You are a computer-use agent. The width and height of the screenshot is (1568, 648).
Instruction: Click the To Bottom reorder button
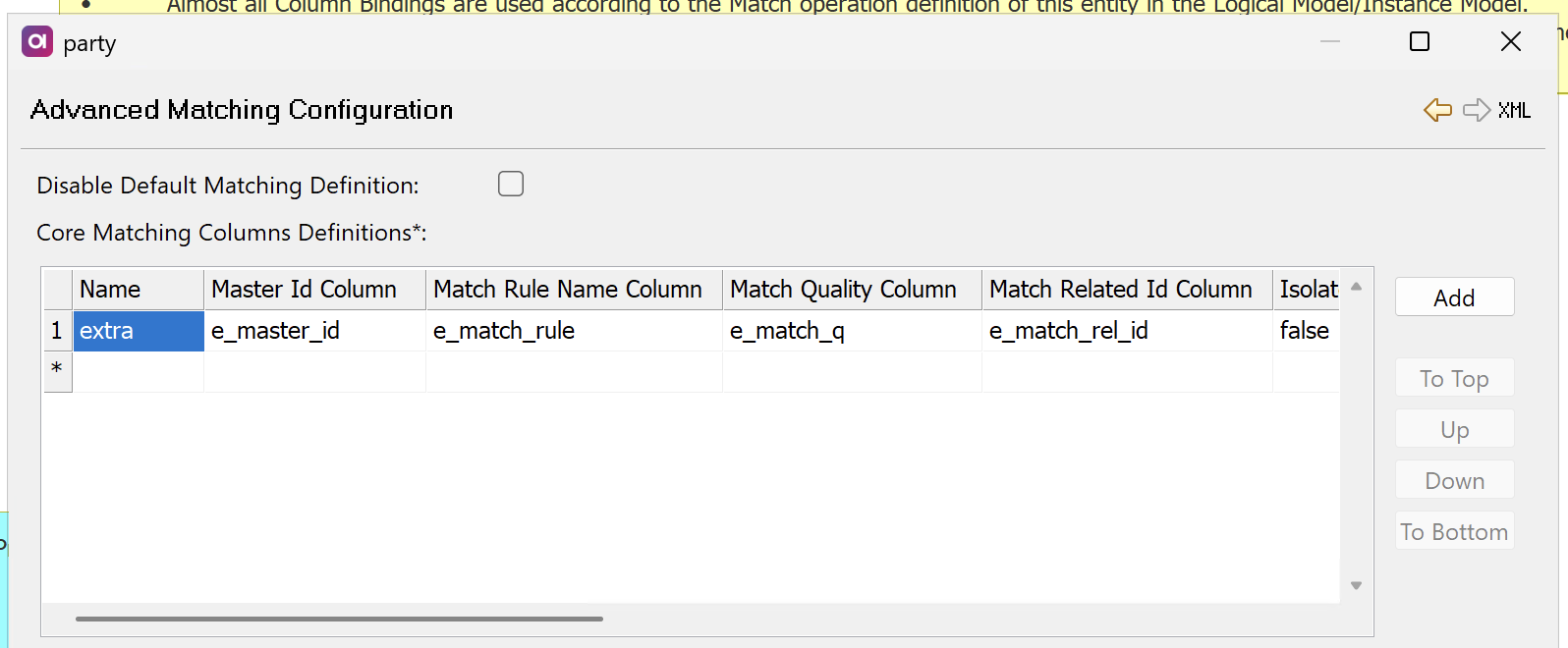[1454, 530]
